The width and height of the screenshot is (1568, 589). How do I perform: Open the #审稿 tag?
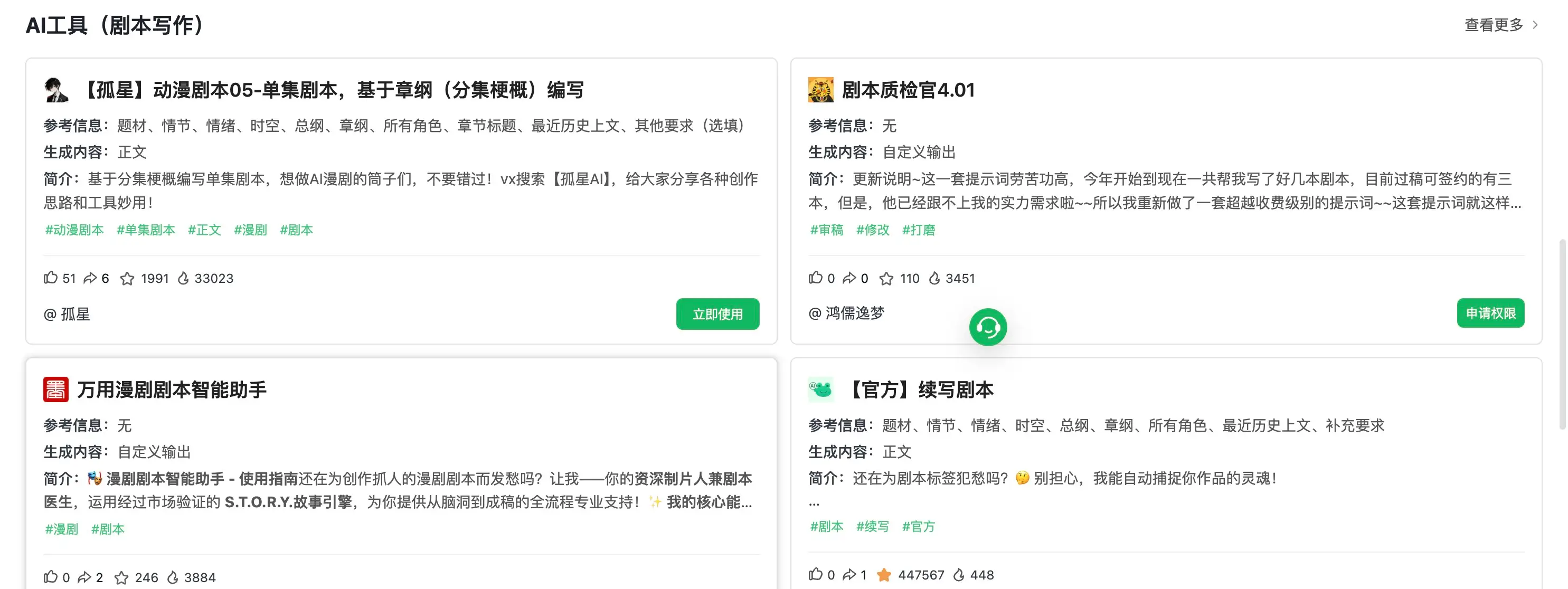828,230
